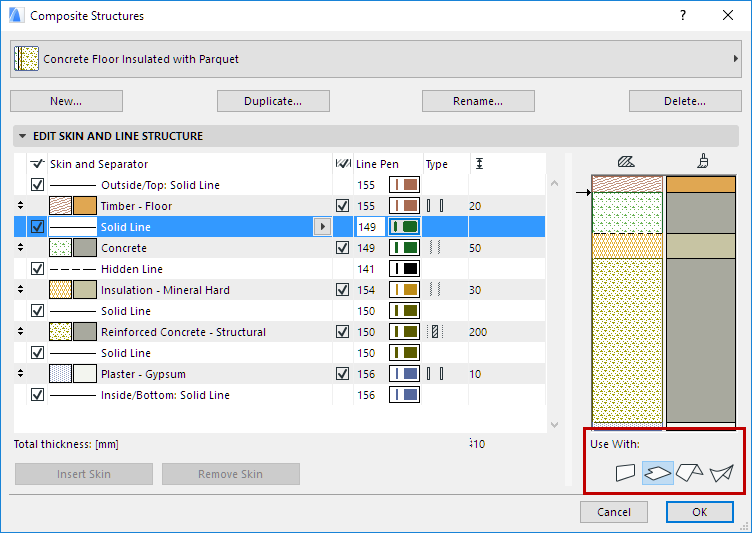The height and width of the screenshot is (533, 752).
Task: Click the Insulation fill pattern thumbnail
Action: [60, 290]
